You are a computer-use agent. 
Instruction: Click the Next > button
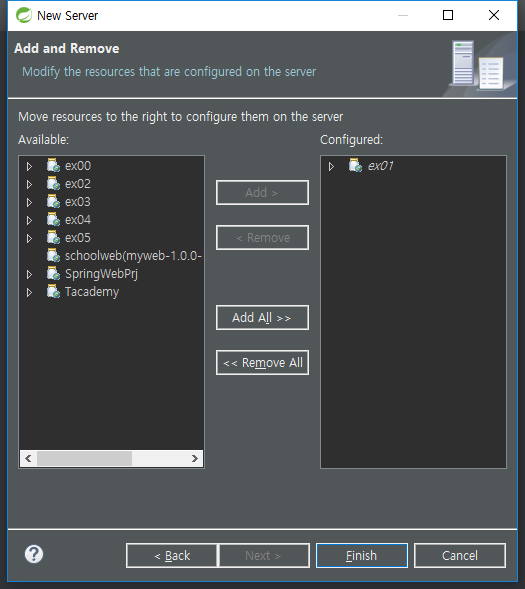264,556
